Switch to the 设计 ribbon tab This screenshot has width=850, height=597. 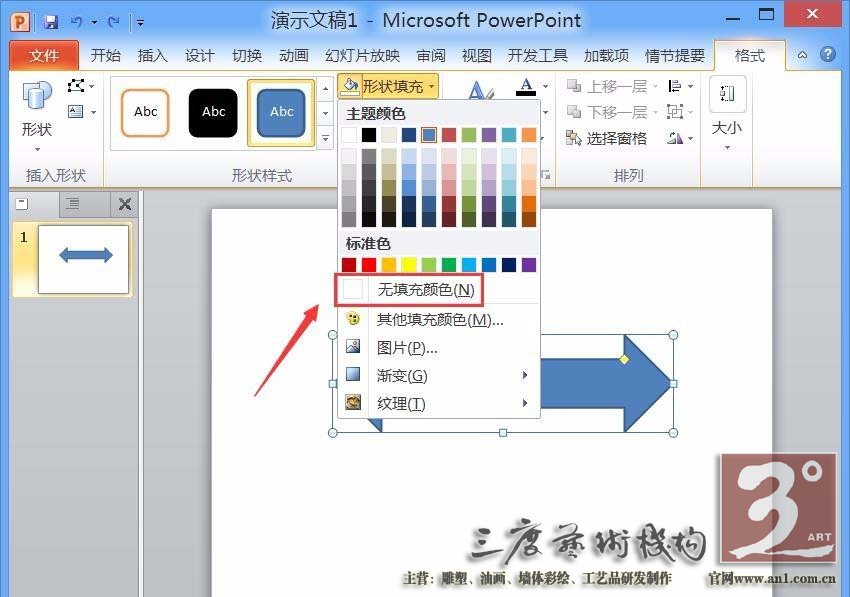(199, 55)
